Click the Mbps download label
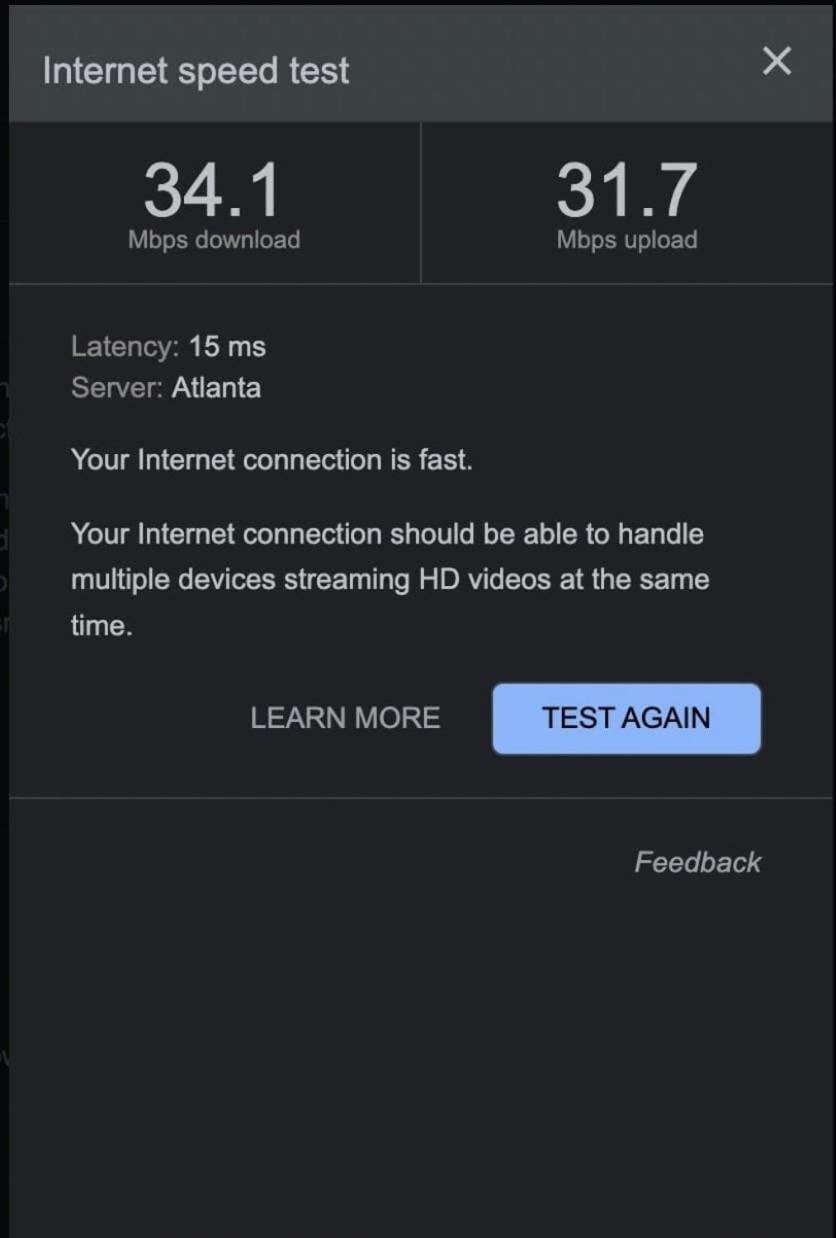Viewport: 836px width, 1238px height. (x=214, y=240)
